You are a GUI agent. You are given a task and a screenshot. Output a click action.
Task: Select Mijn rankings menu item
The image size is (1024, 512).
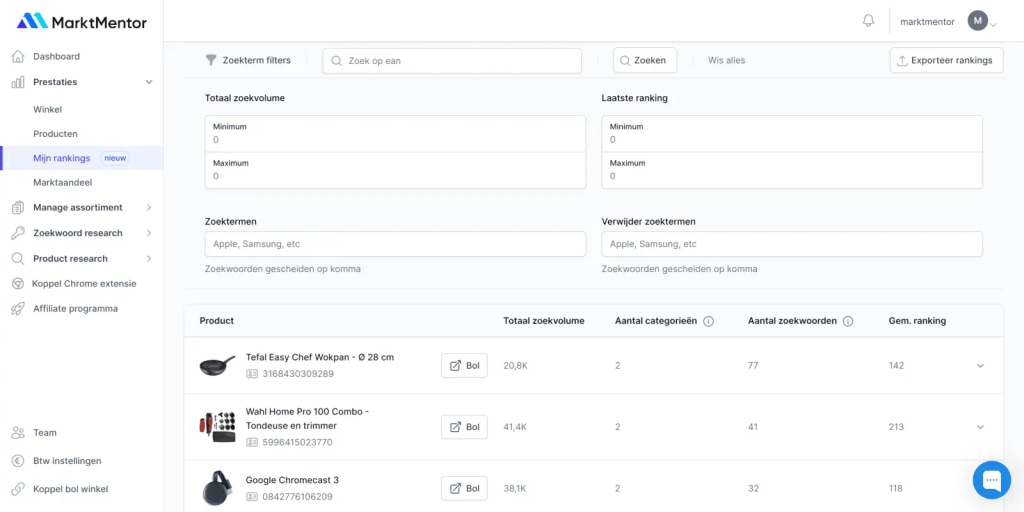point(82,158)
